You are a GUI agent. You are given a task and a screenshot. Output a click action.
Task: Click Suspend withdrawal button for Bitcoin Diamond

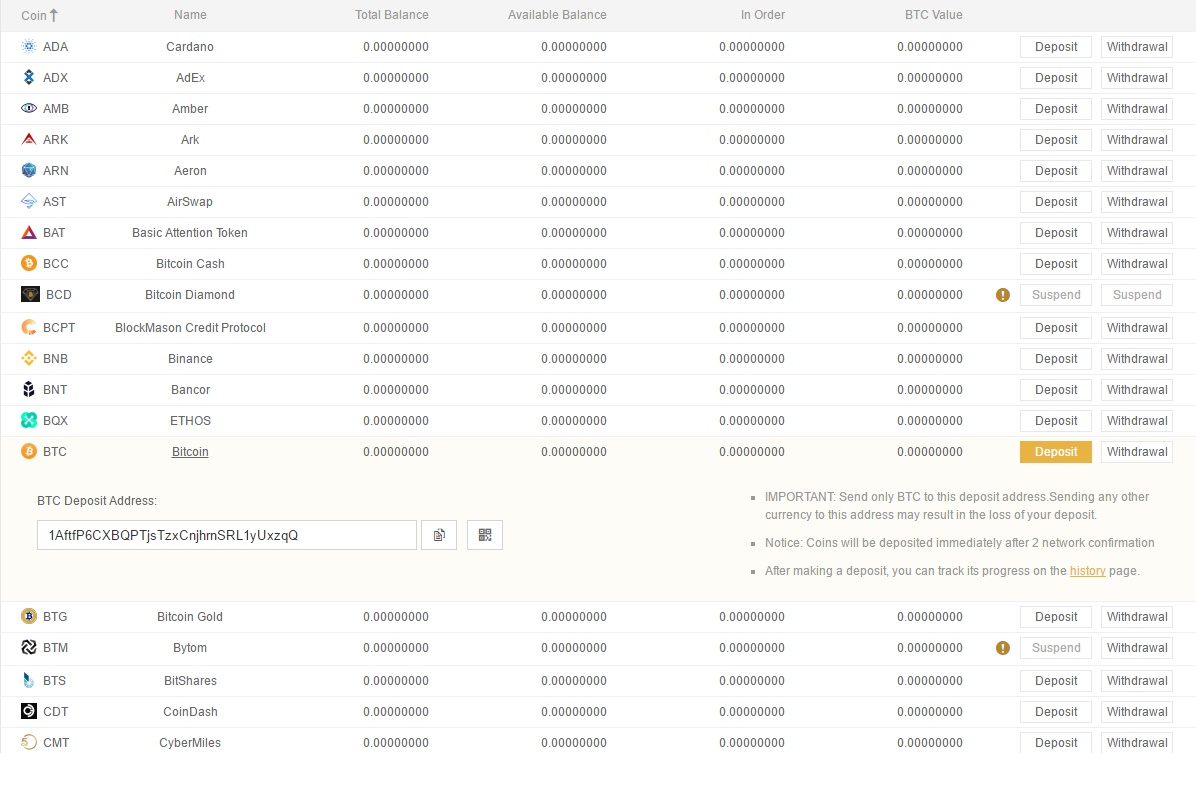(x=1137, y=295)
